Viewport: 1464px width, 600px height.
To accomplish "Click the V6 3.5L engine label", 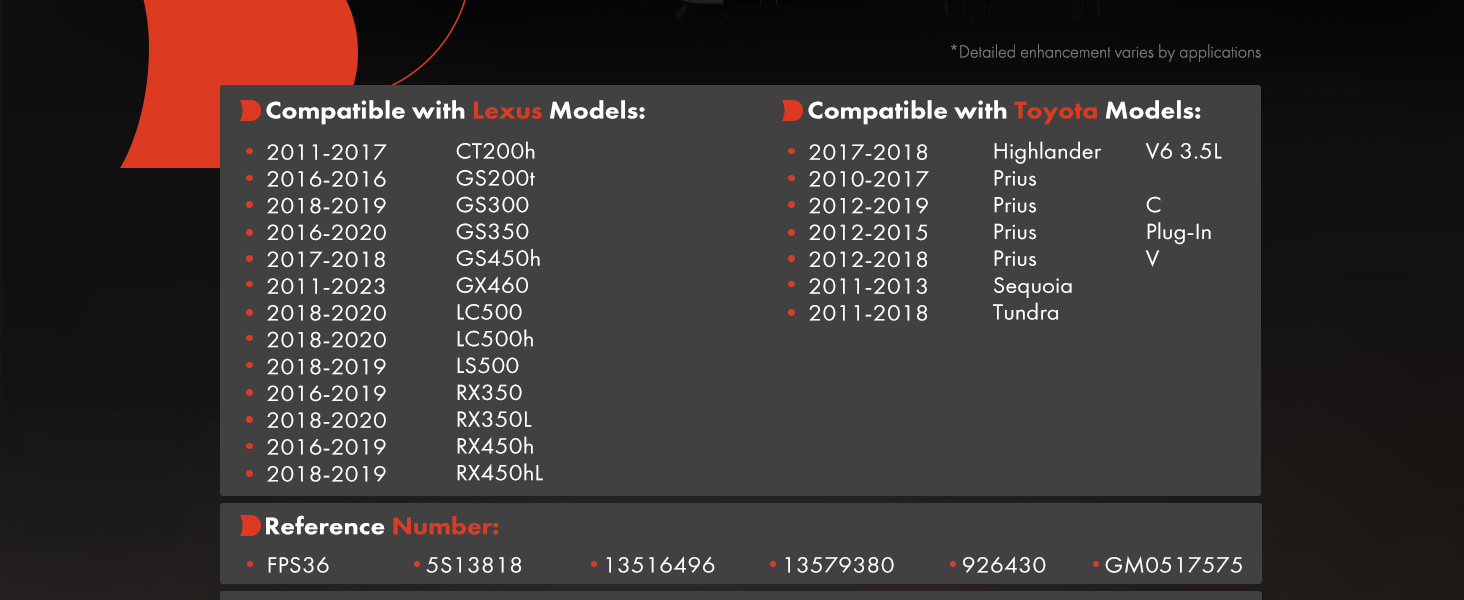I will pos(1184,152).
